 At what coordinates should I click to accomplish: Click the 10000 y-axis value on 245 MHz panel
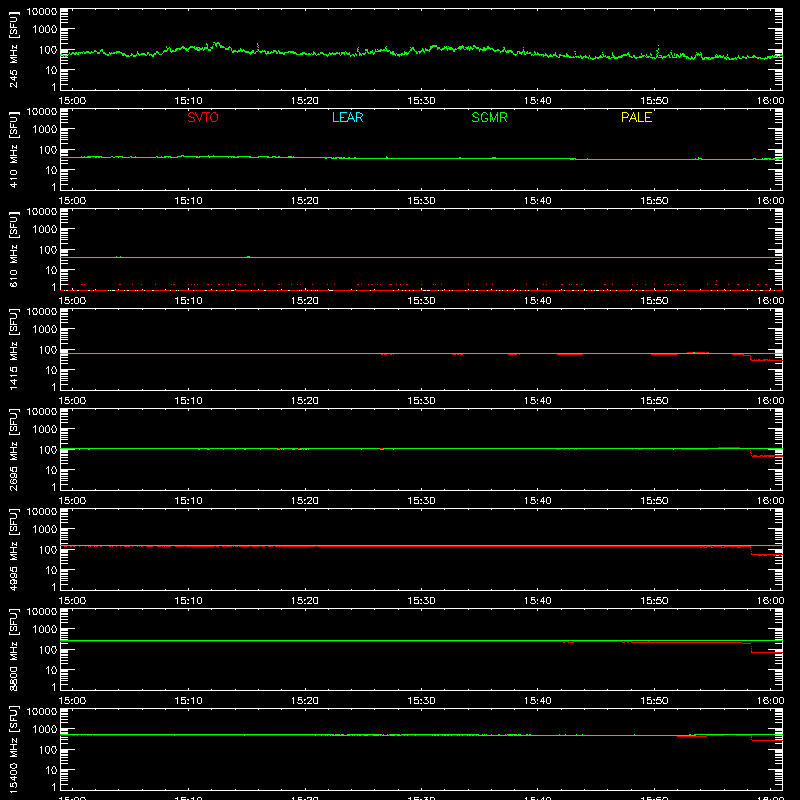tap(42, 12)
